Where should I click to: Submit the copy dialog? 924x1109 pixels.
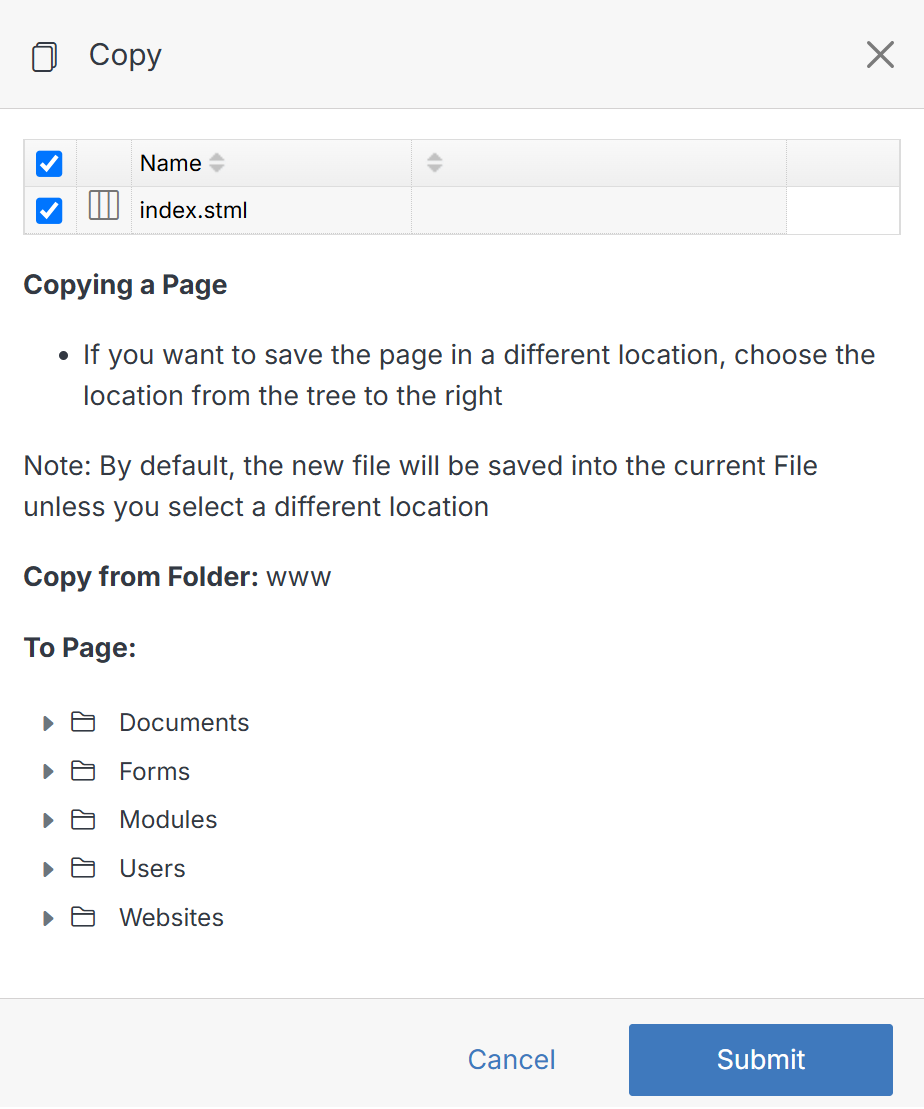[761, 1059]
